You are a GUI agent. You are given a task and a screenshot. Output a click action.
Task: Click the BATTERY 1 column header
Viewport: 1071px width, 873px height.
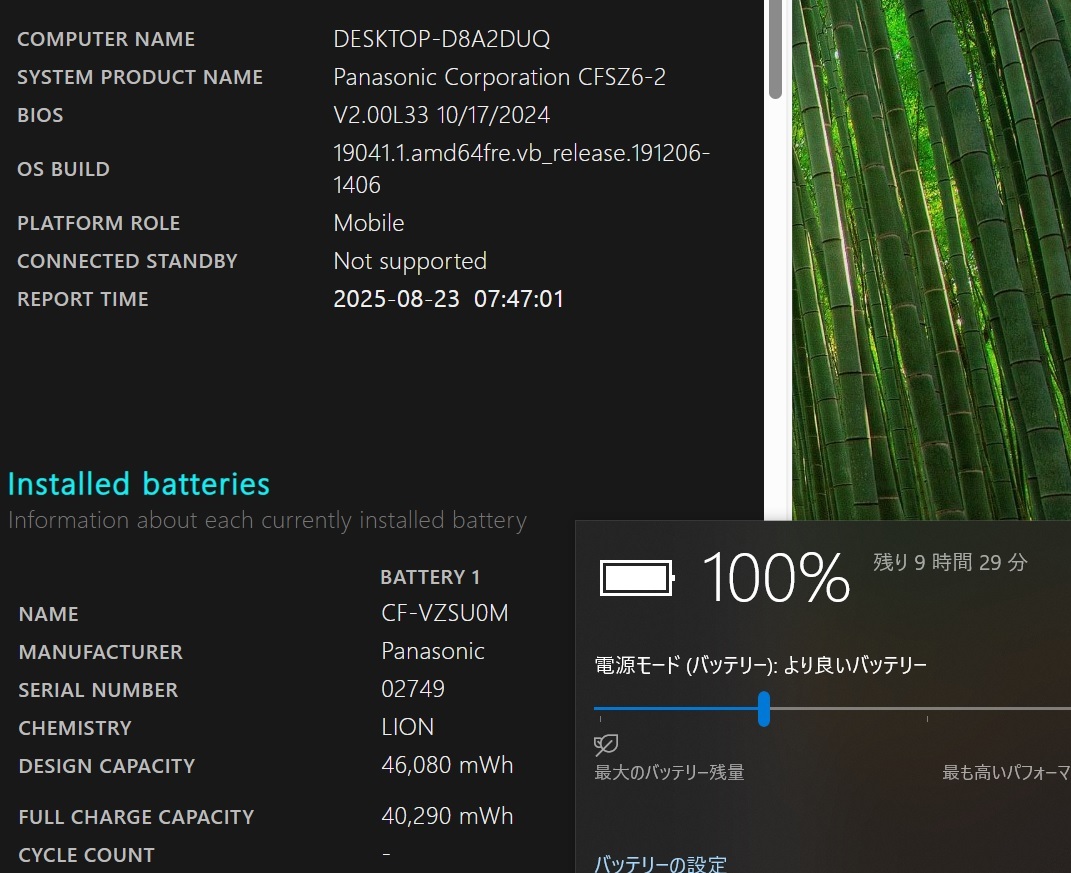coord(430,577)
